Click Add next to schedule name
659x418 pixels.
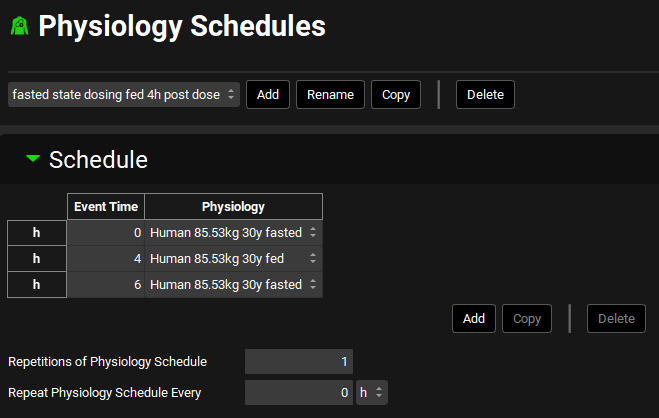(267, 95)
